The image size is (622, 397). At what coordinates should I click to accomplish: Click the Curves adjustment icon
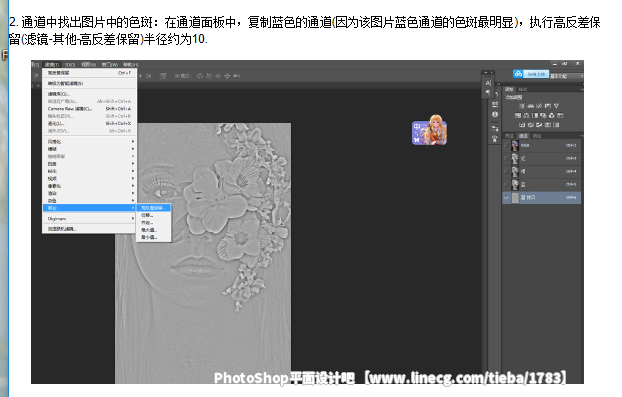[539, 106]
